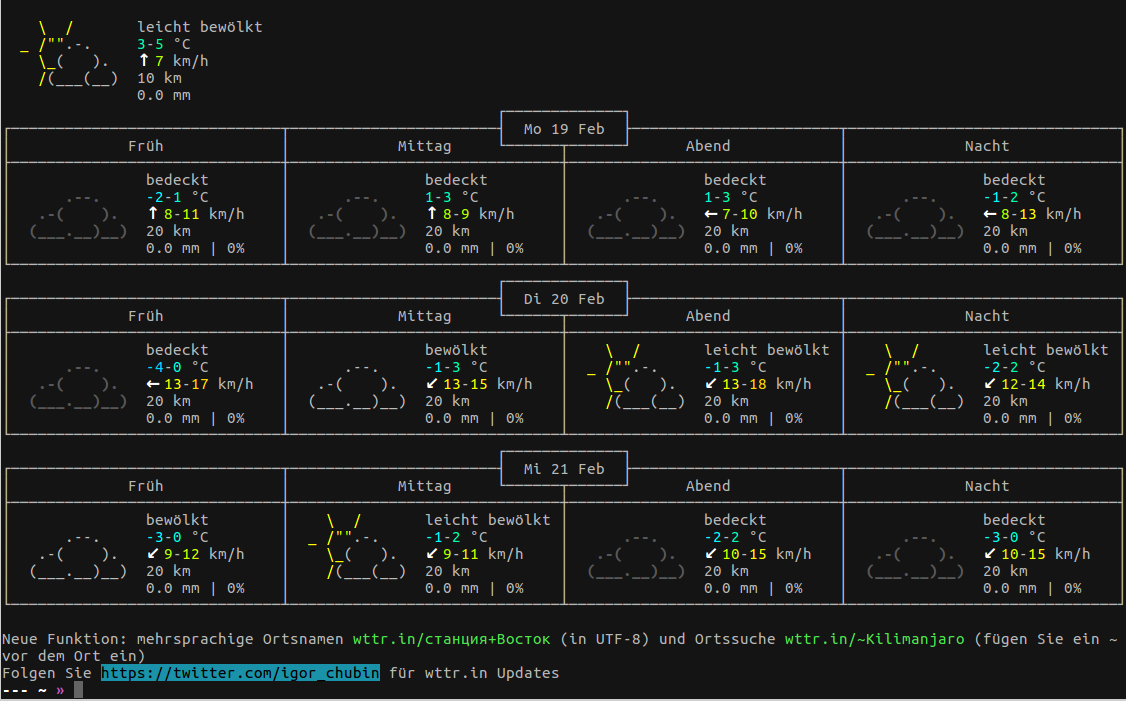
Task: Click the terminal prompt cursor block
Action: [78, 690]
